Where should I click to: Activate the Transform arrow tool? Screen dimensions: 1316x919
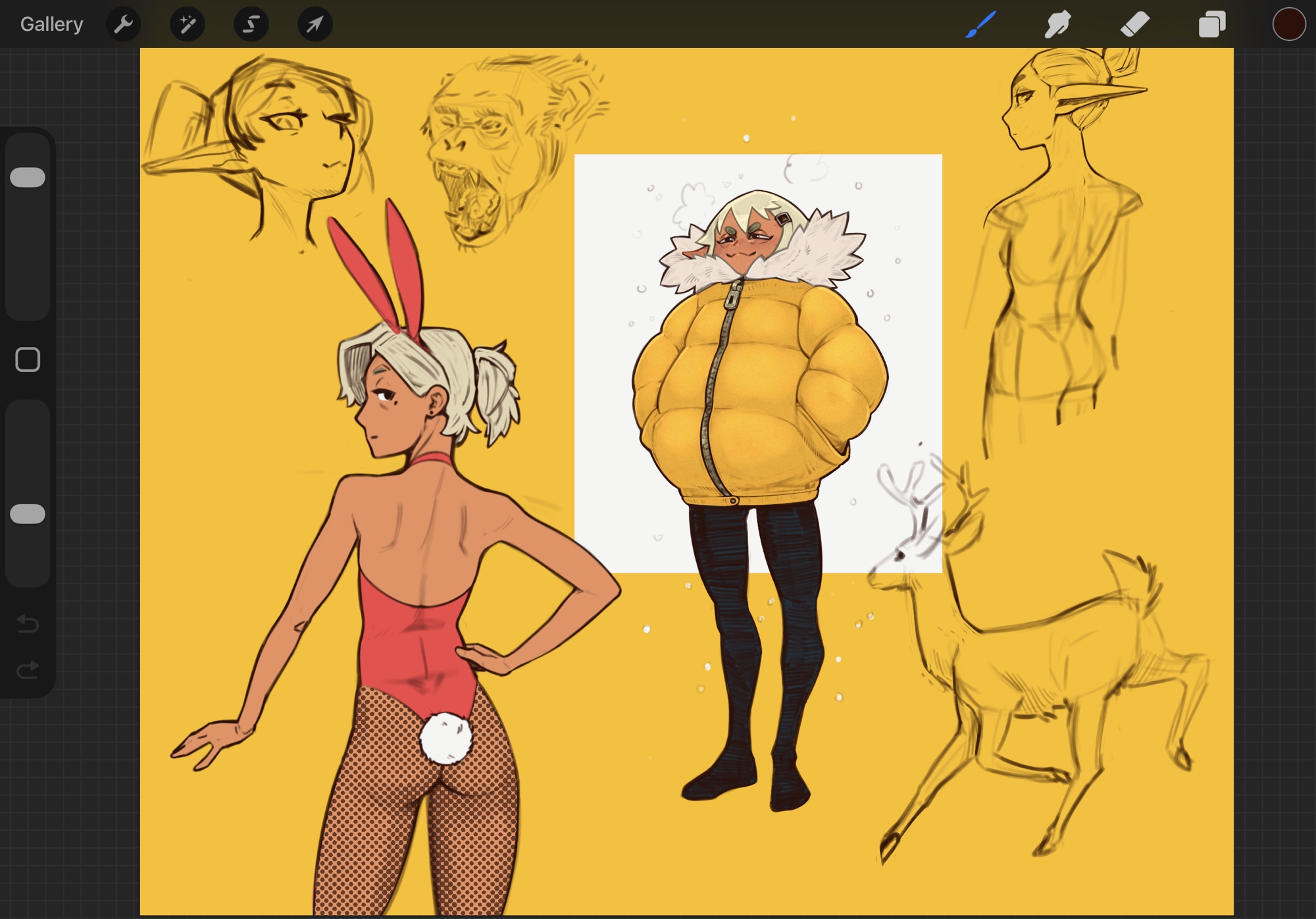(x=315, y=24)
